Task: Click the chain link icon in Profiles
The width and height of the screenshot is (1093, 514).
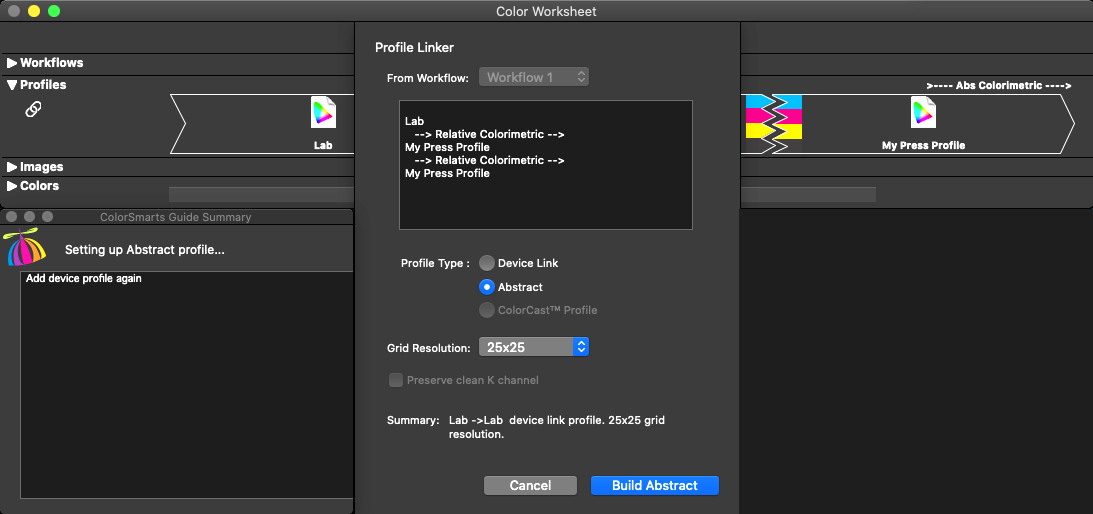Action: [33, 110]
